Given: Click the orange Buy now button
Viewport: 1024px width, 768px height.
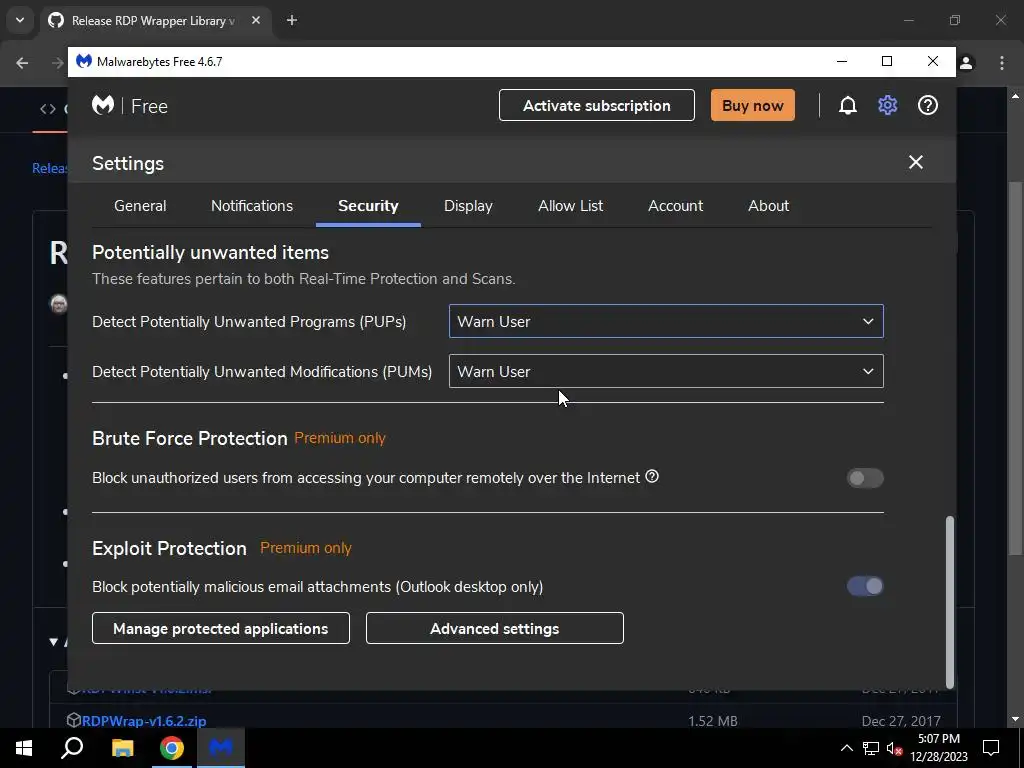Looking at the screenshot, I should (752, 105).
